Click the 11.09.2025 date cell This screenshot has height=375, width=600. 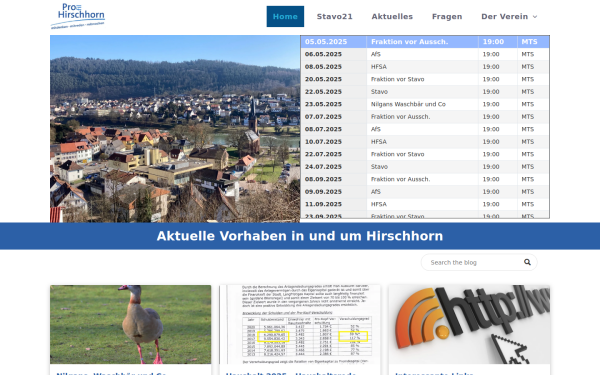pos(334,204)
